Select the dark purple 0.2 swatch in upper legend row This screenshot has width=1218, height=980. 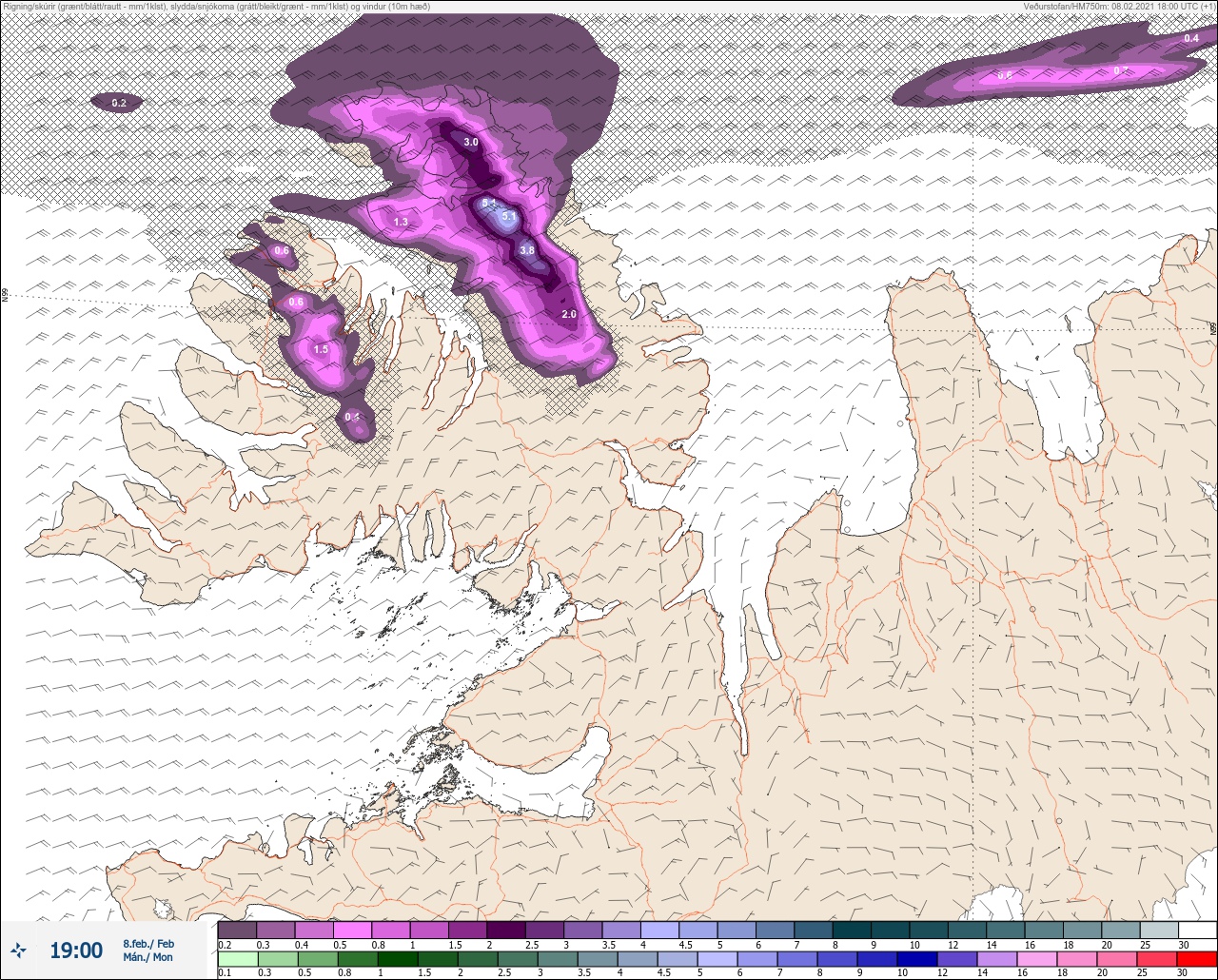point(237,930)
